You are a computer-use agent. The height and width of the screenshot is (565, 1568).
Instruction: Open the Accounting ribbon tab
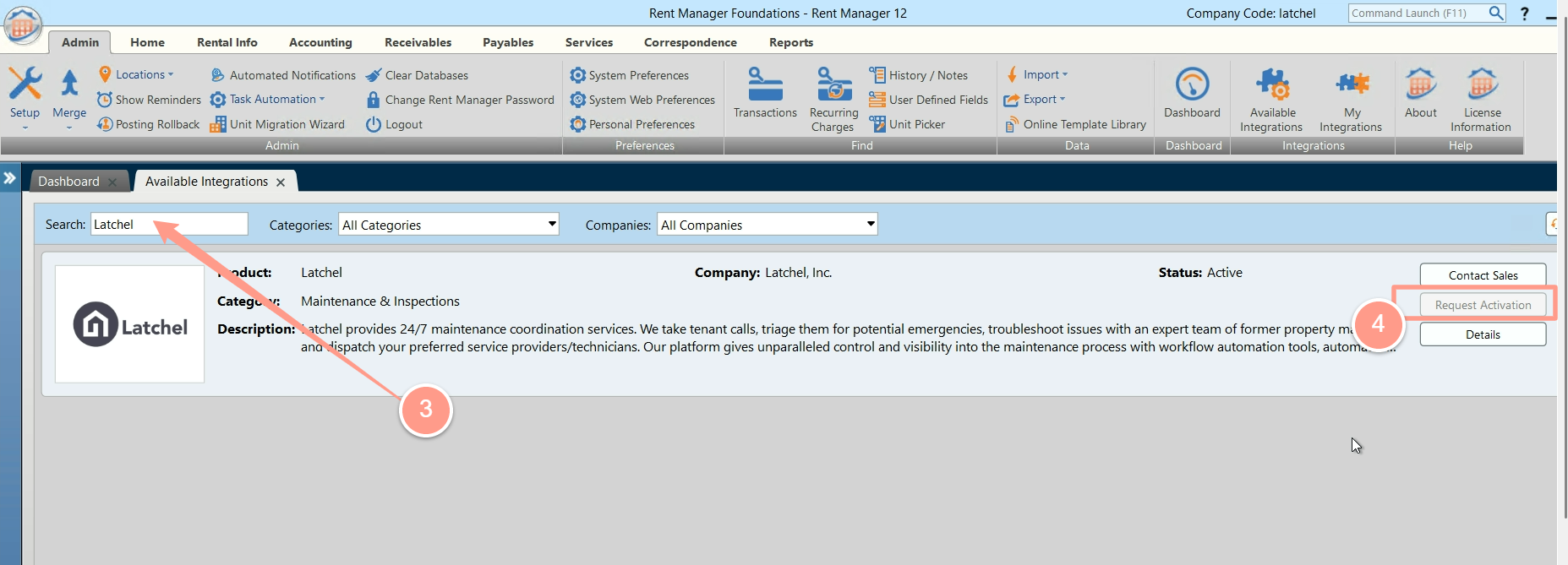[x=320, y=42]
